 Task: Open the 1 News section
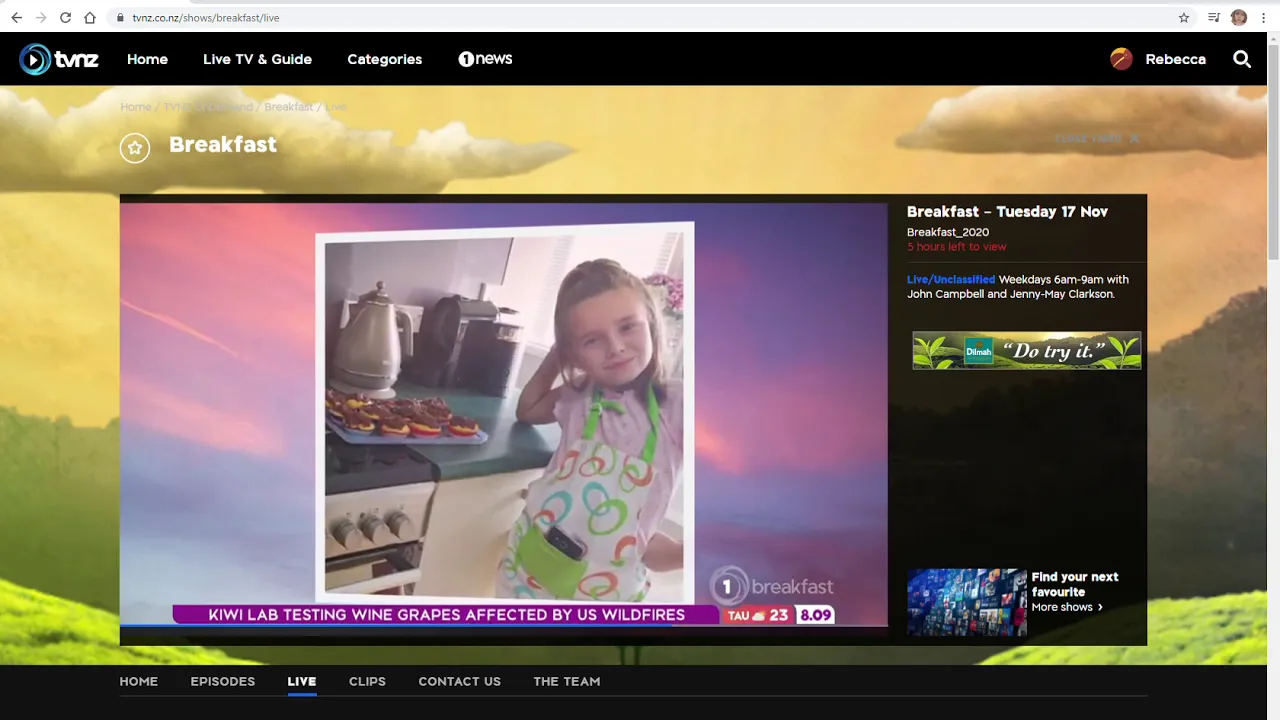485,59
